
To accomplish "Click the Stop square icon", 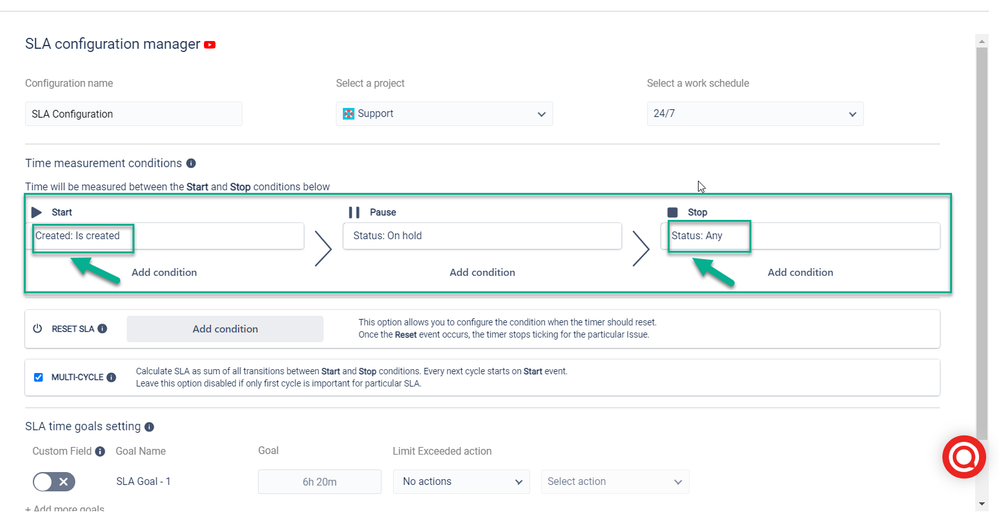I will pyautogui.click(x=672, y=212).
